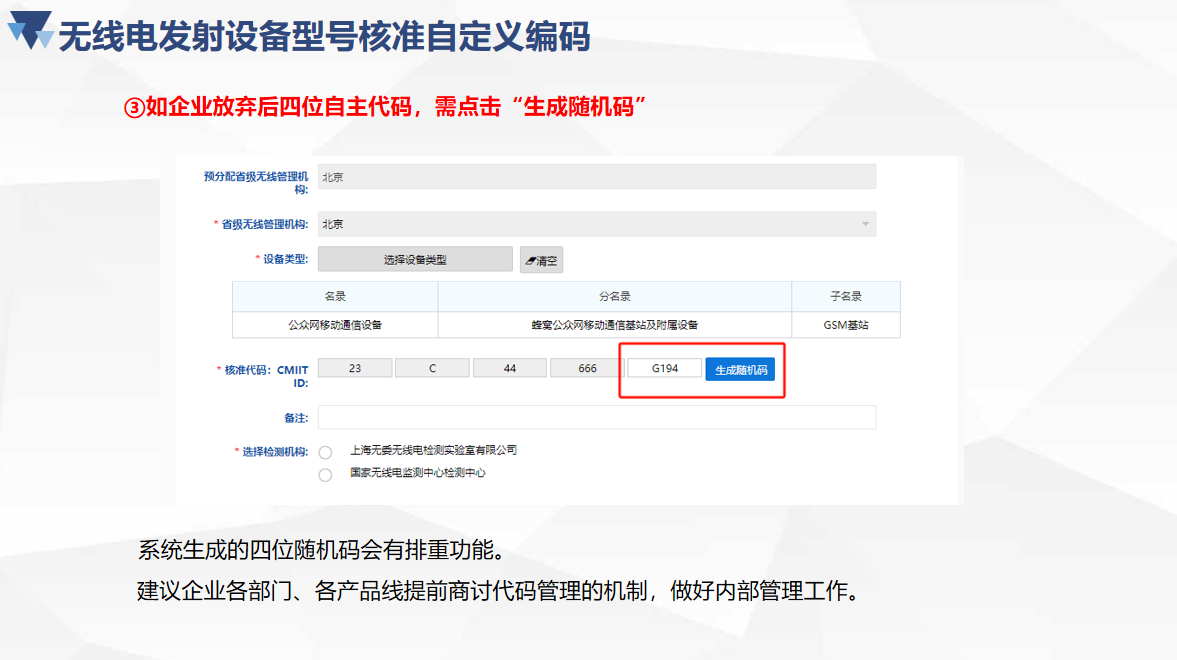
Task: Focus the 备注 text field
Action: (596, 417)
